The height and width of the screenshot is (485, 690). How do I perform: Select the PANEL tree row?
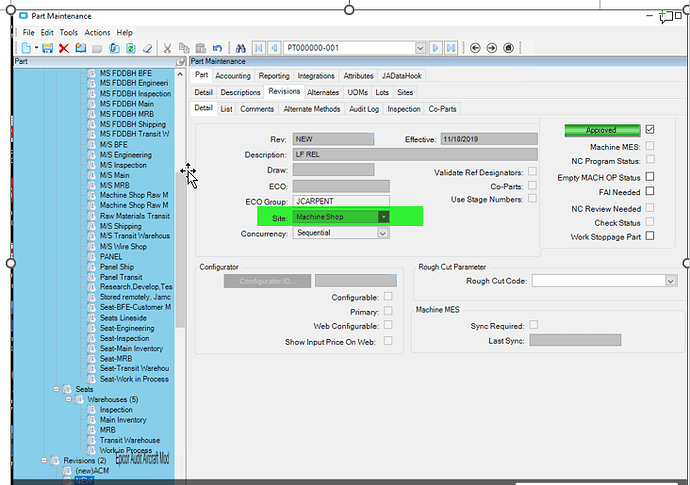click(x=111, y=257)
